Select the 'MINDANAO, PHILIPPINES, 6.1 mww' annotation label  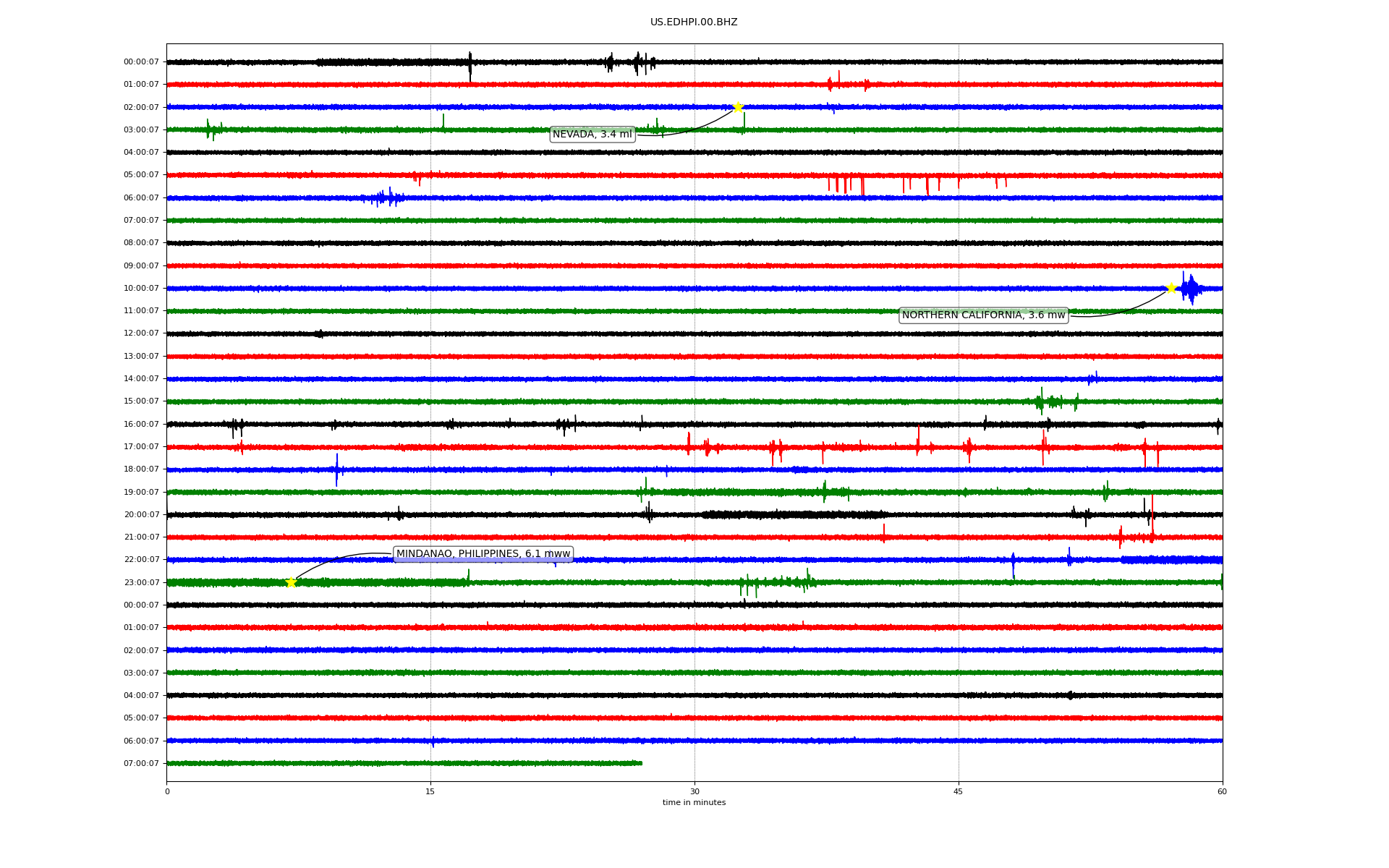click(483, 554)
